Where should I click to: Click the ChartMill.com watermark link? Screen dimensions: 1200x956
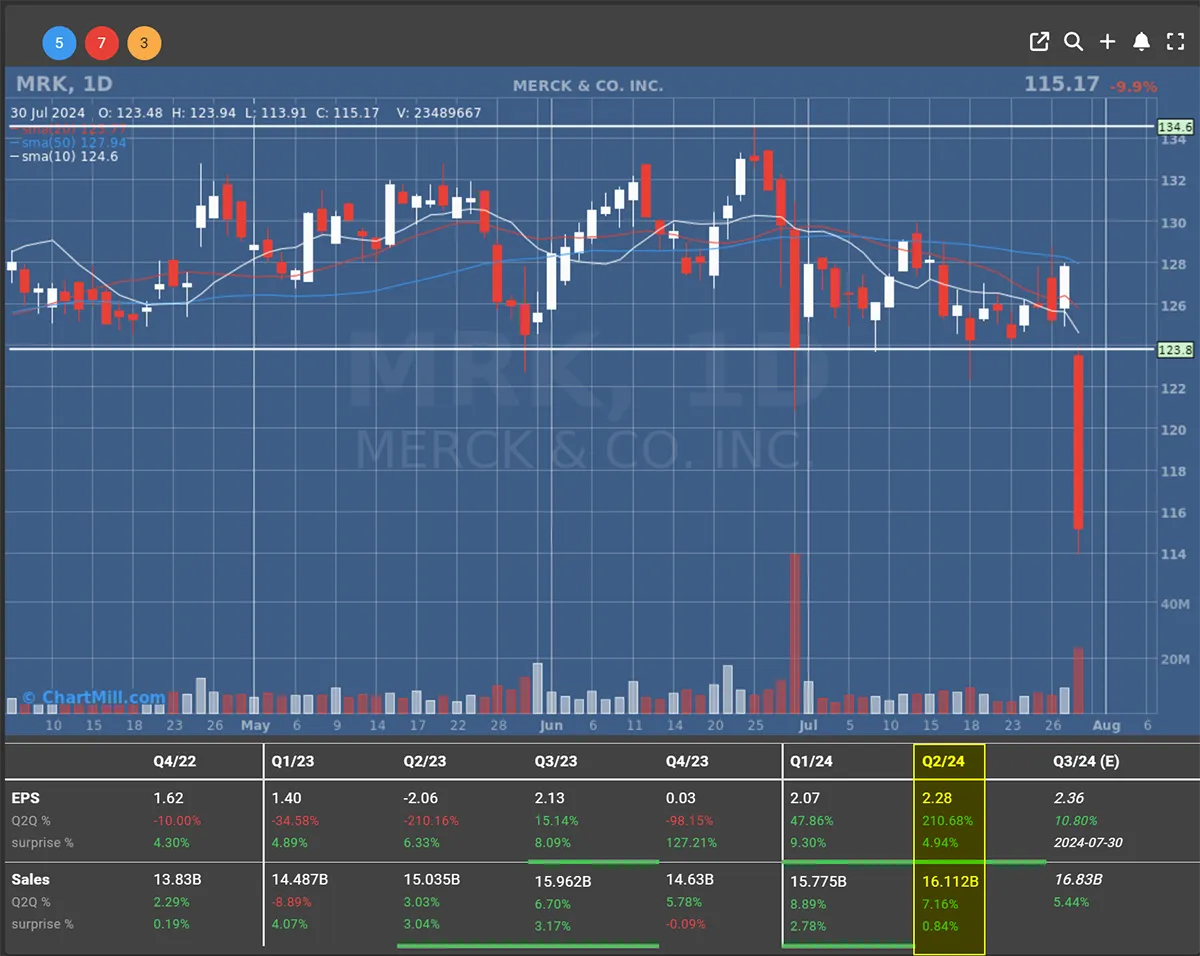pos(93,697)
